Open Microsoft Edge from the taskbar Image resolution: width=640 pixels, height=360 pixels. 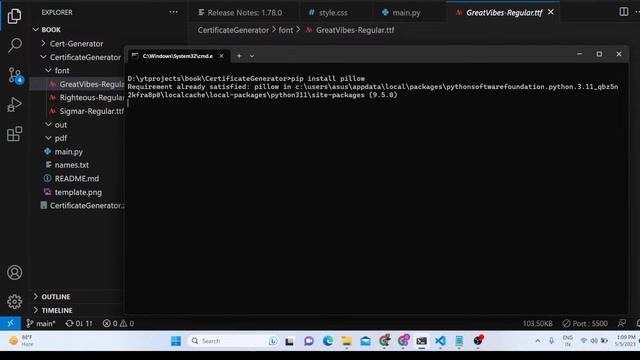click(x=328, y=341)
